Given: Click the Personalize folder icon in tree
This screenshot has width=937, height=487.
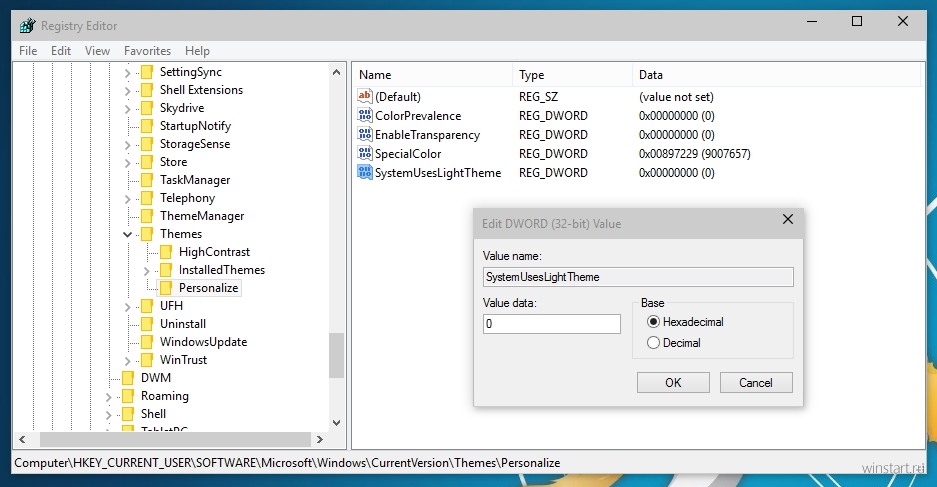Looking at the screenshot, I should pos(166,288).
